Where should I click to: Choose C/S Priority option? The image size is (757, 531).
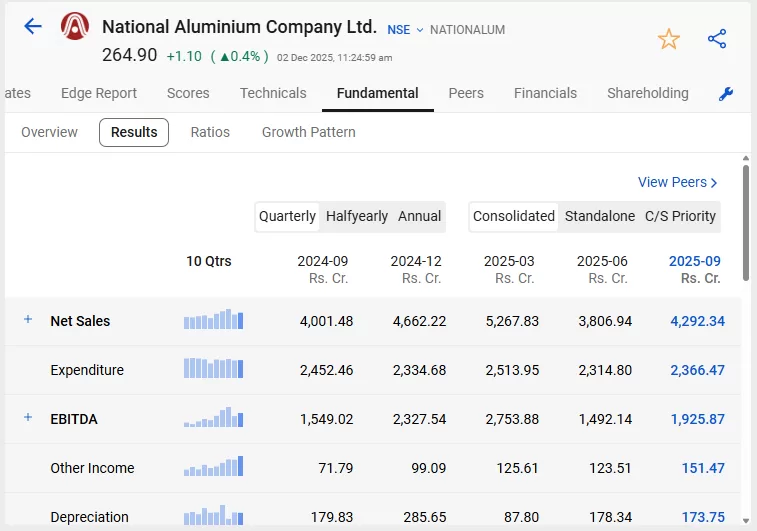(x=680, y=216)
